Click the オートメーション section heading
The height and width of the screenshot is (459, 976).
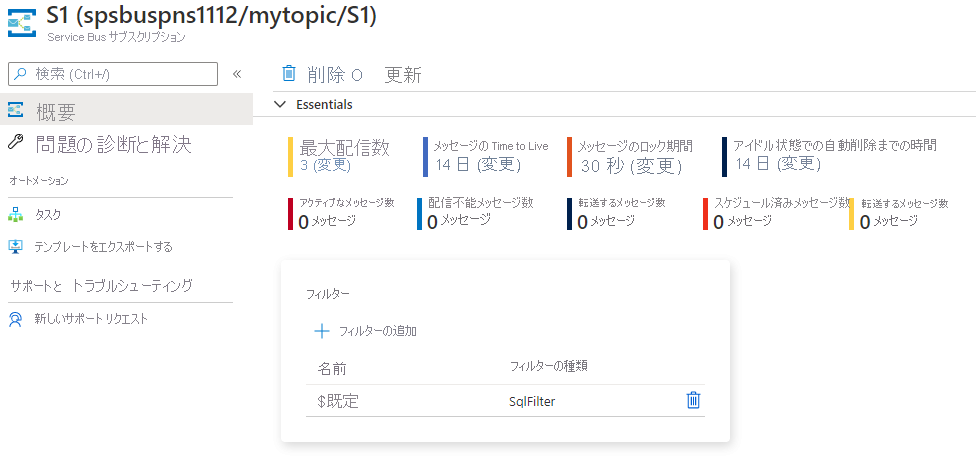[39, 181]
